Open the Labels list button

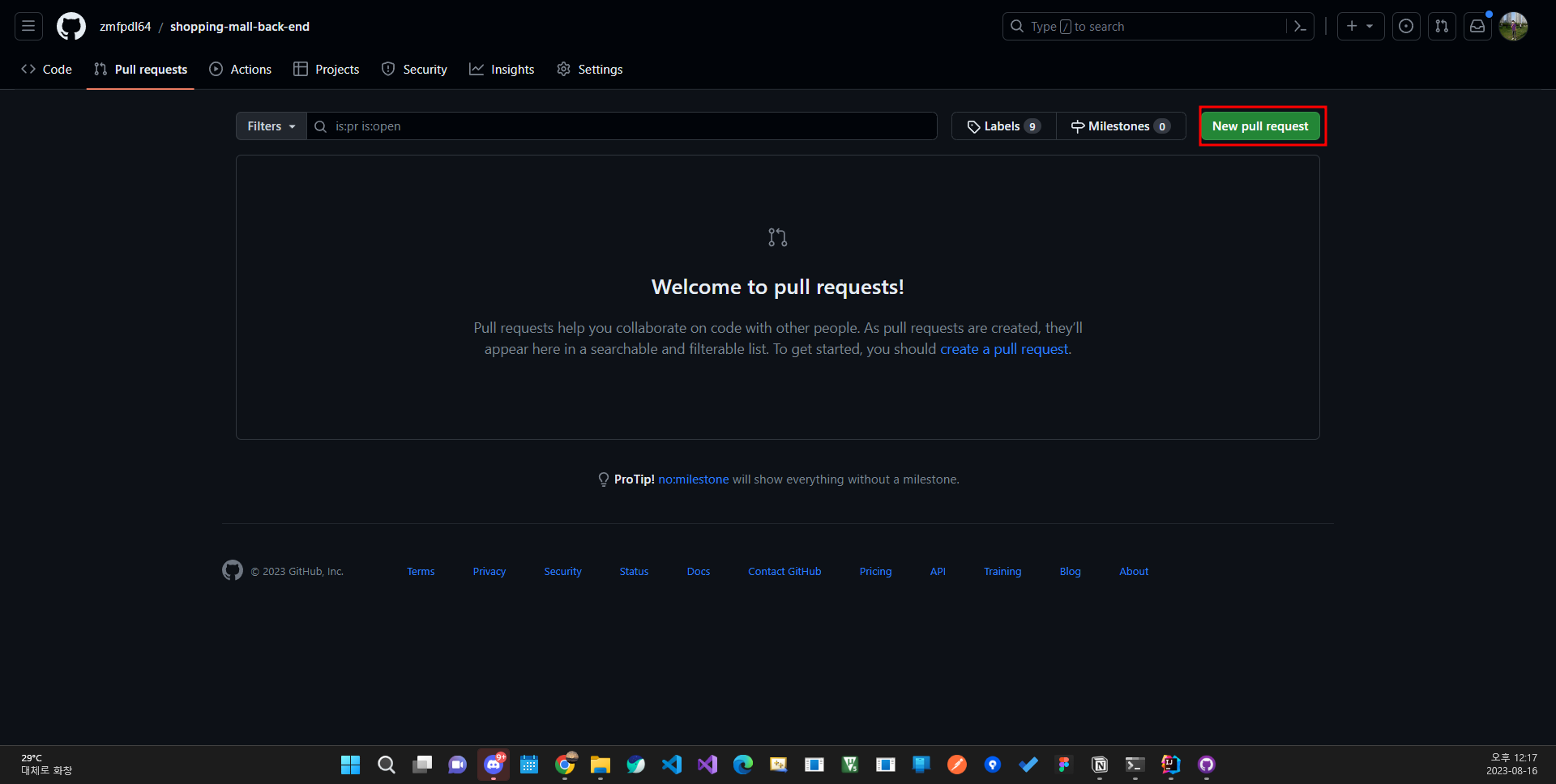point(1003,126)
